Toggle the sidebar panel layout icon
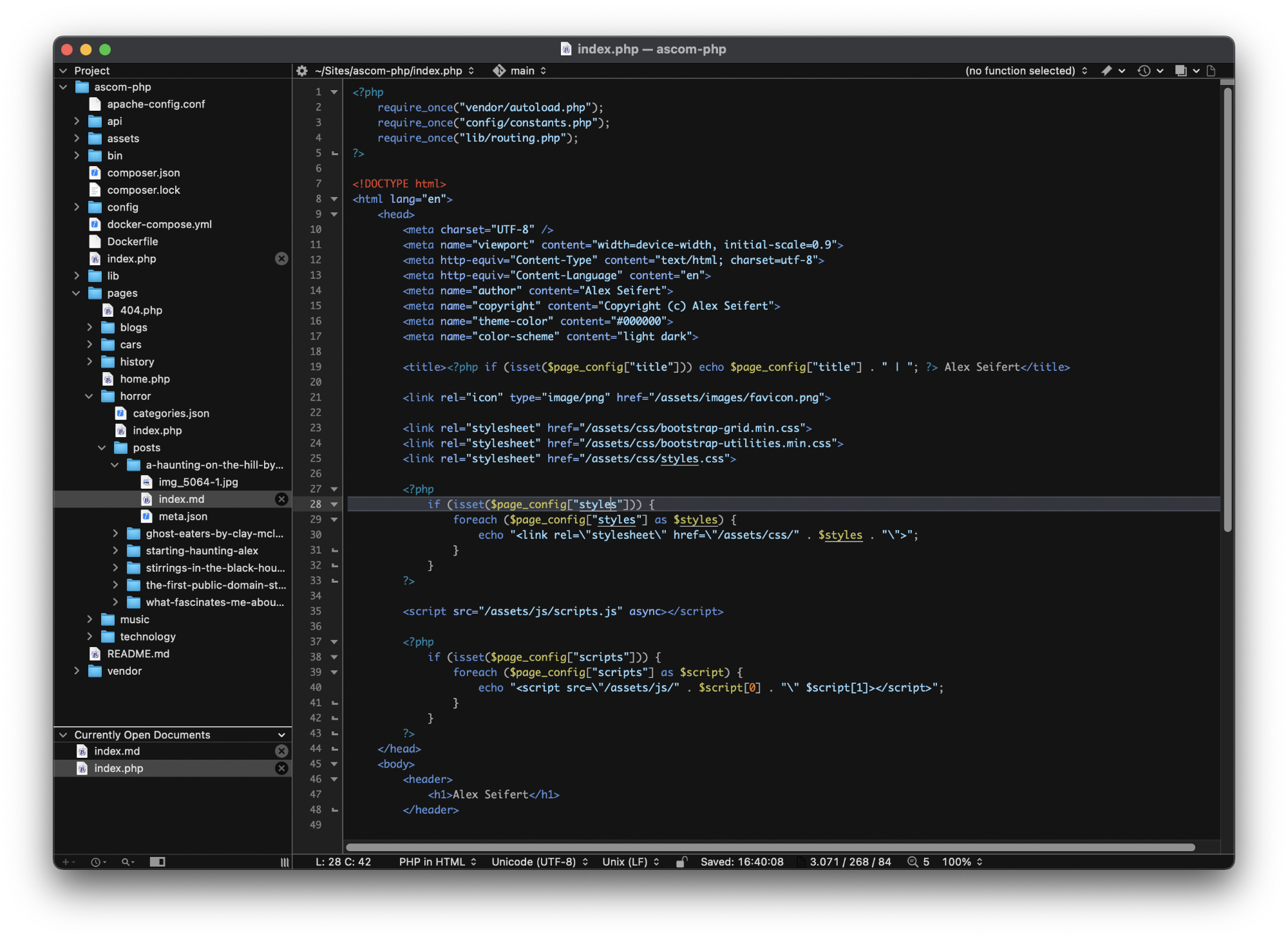 coord(158,861)
